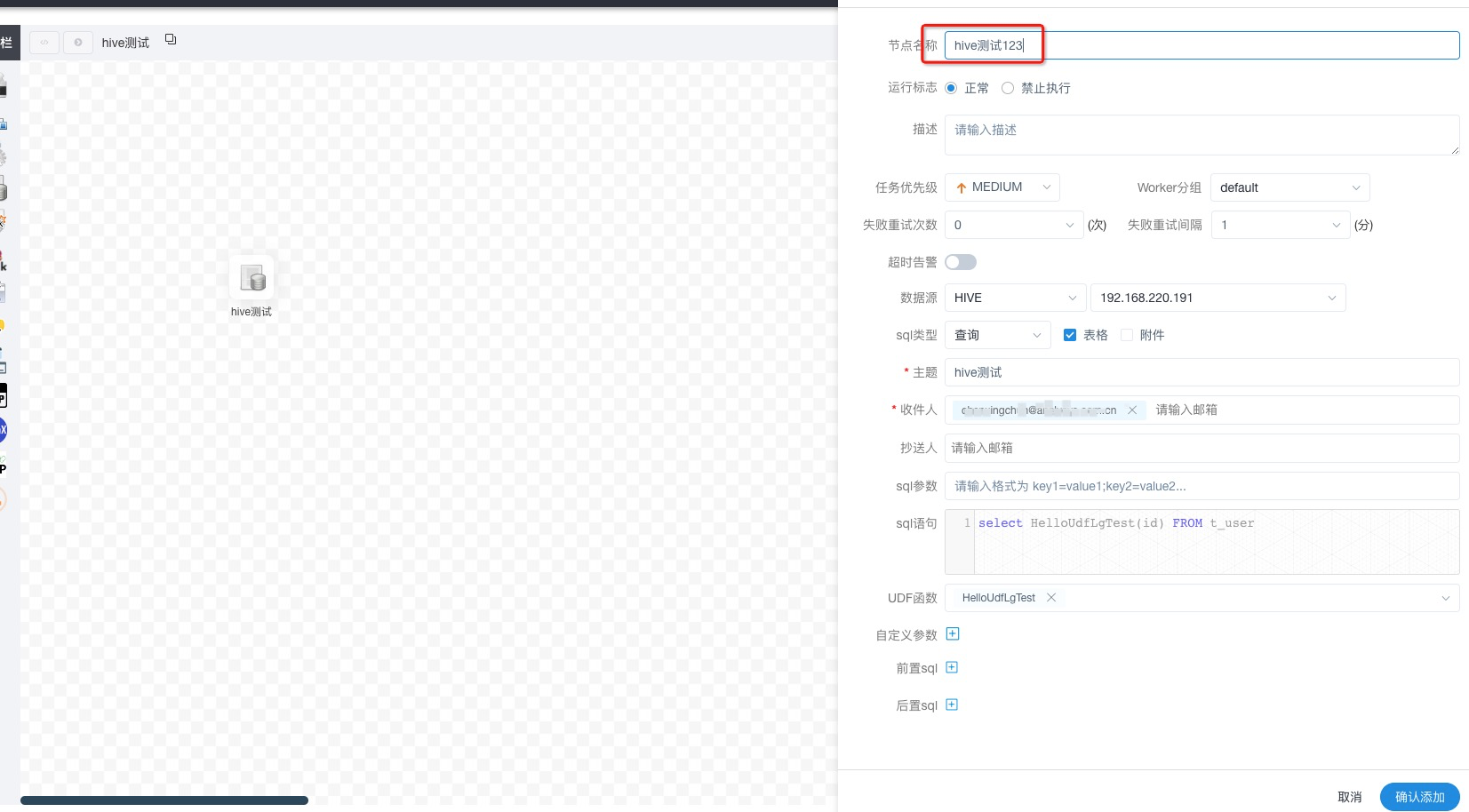
Task: Open the MEDIUM task priority dropdown
Action: (1002, 187)
